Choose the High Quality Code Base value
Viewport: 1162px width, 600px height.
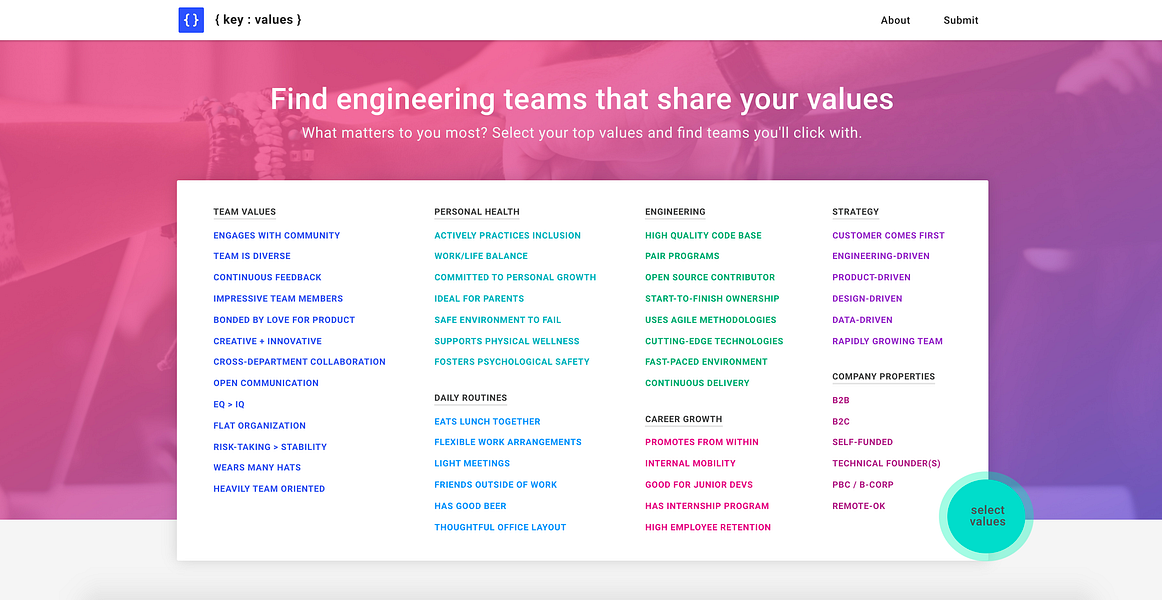coord(706,235)
